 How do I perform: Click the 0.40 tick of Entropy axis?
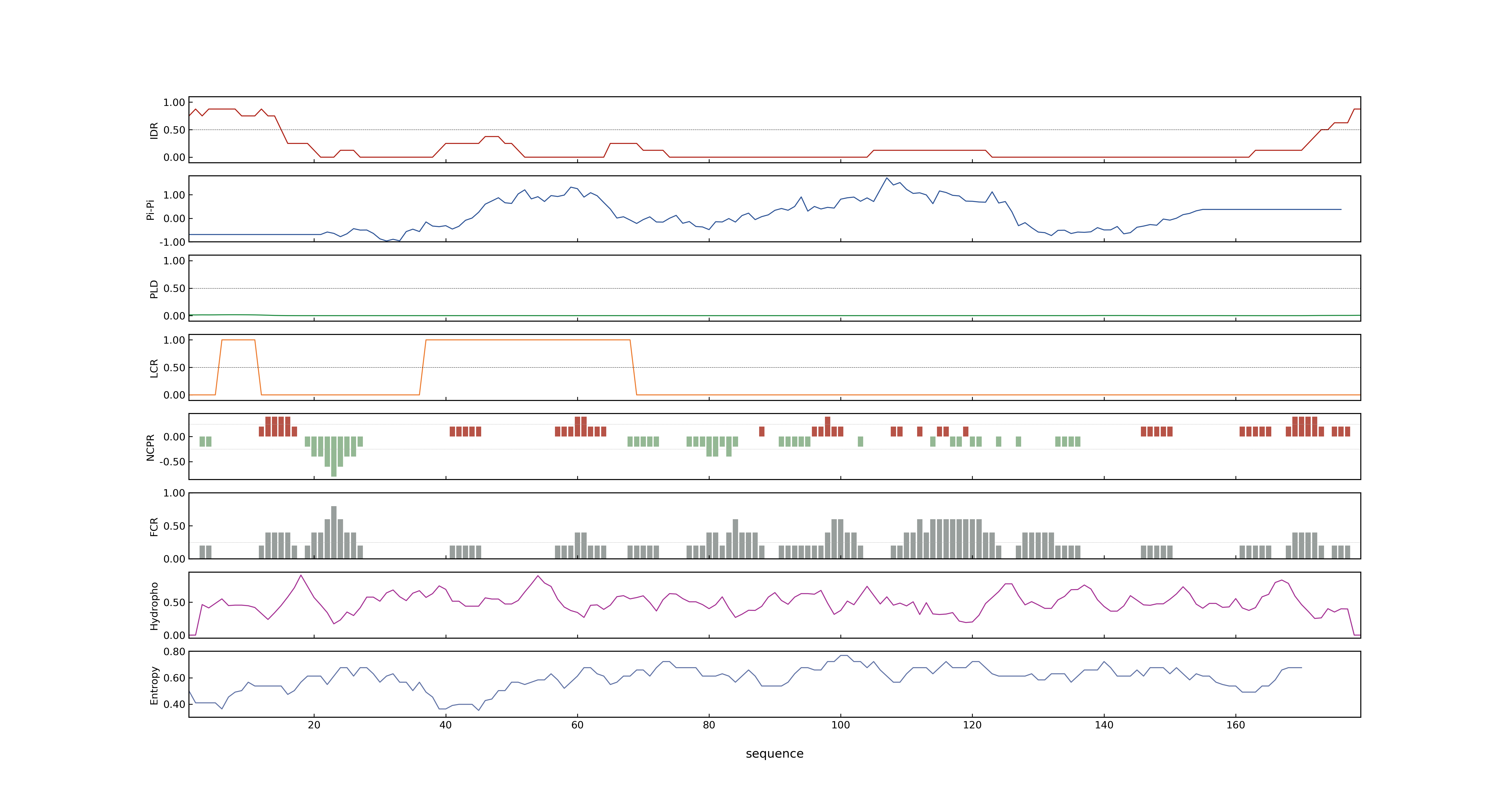click(x=174, y=704)
